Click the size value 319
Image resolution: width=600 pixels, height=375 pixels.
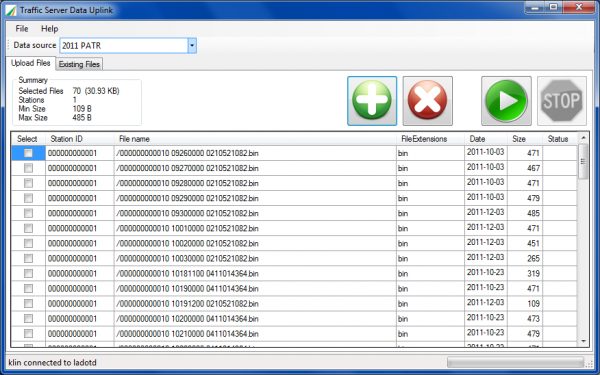533,274
